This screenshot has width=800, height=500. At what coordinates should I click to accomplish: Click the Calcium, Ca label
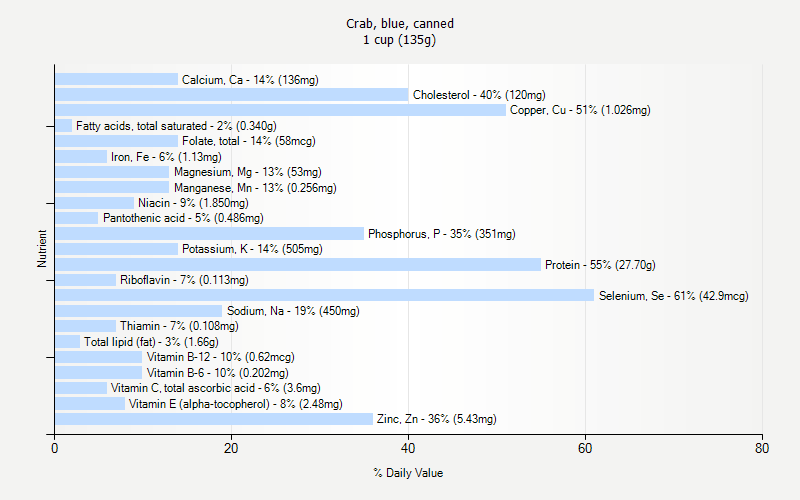coord(250,80)
